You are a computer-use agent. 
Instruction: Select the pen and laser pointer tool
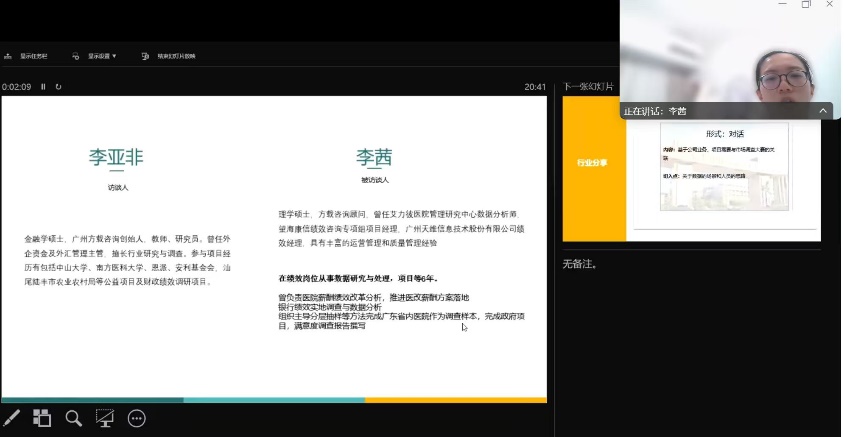[12, 418]
